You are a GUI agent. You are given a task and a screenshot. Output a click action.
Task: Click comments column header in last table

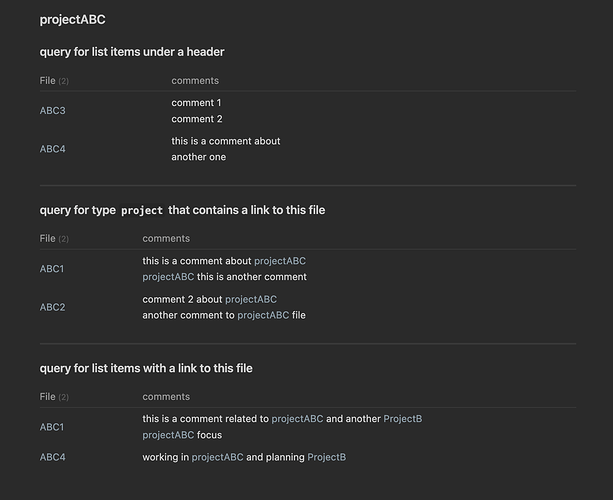click(166, 397)
